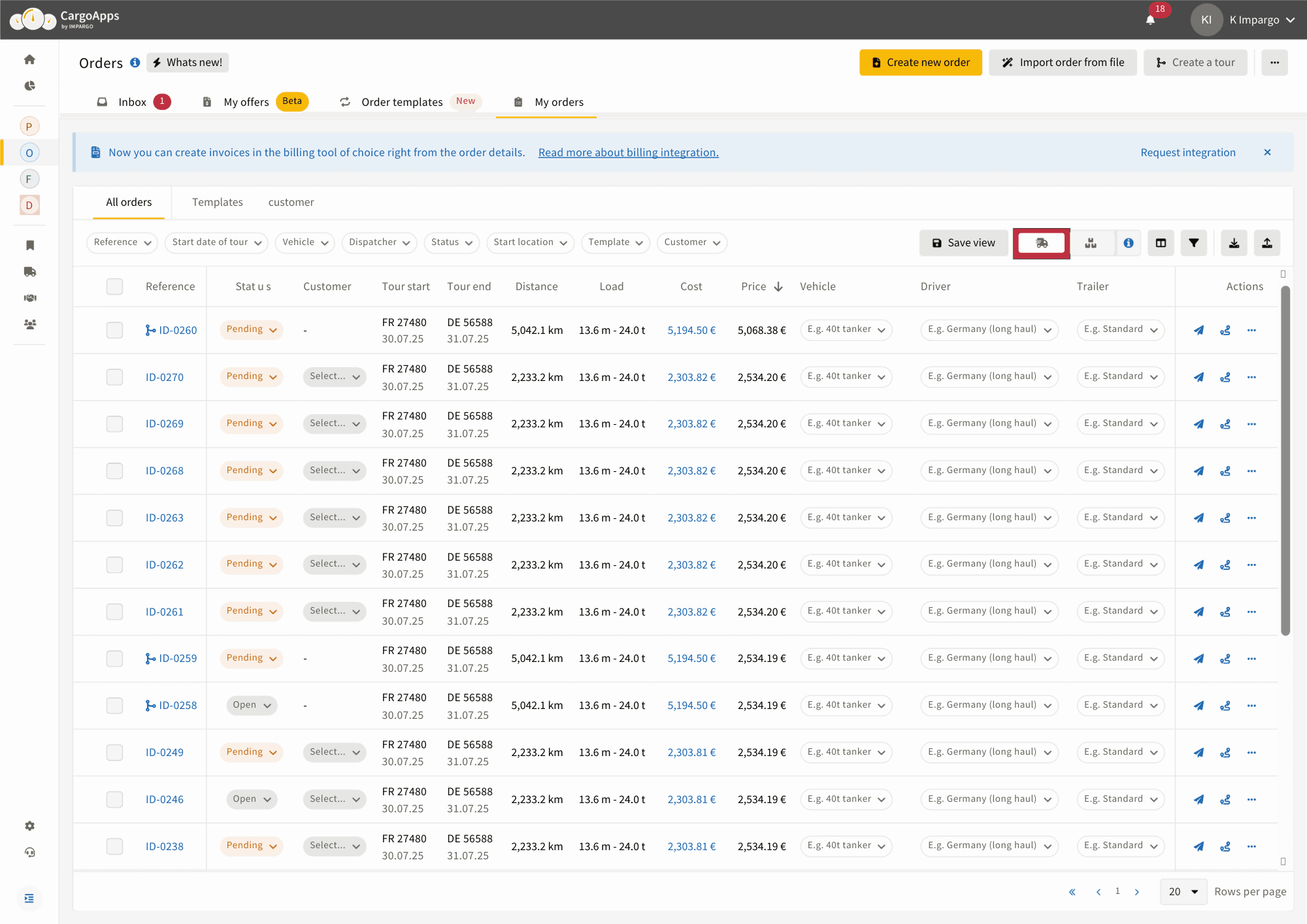The height and width of the screenshot is (924, 1307).
Task: Switch to the Inbox tab
Action: tap(133, 102)
